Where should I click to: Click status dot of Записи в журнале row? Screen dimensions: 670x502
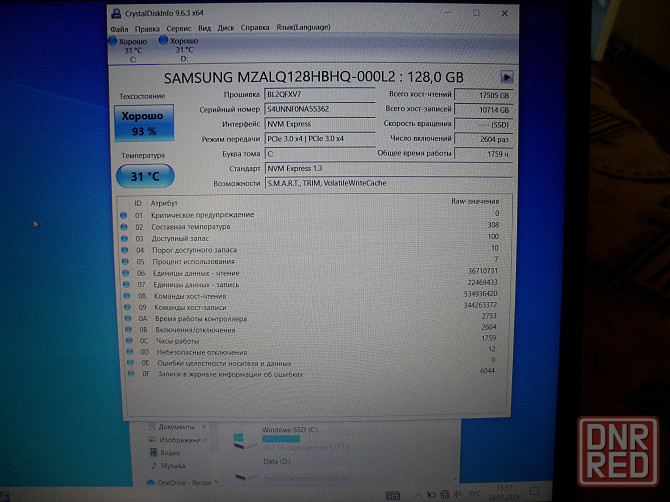pos(131,374)
